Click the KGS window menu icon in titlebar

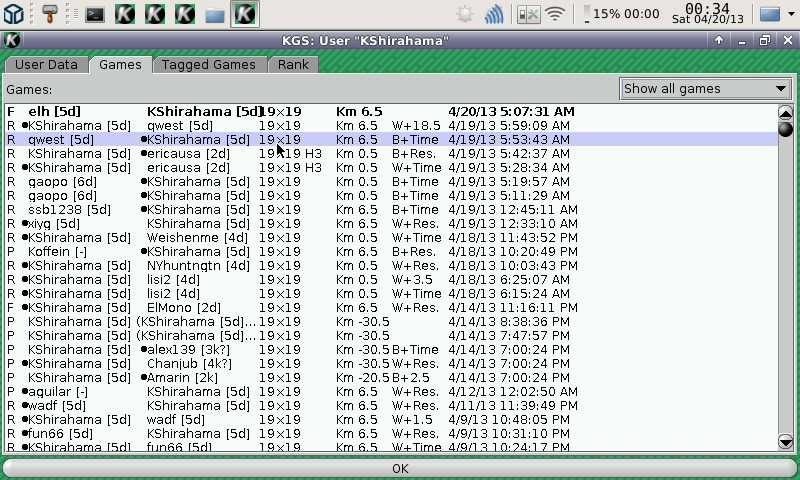pyautogui.click(x=12, y=40)
